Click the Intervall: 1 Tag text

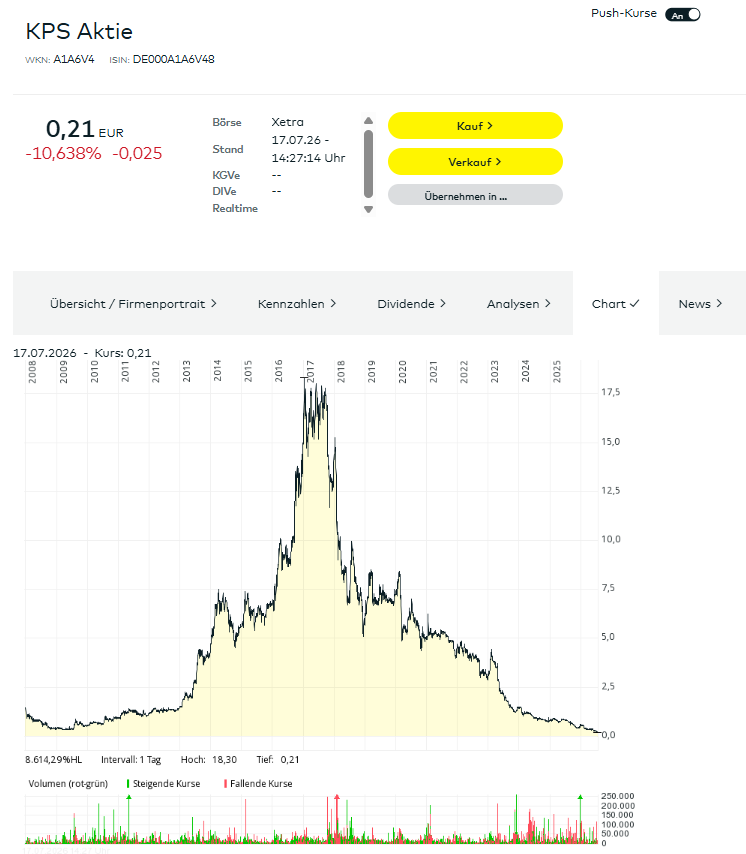pos(131,760)
